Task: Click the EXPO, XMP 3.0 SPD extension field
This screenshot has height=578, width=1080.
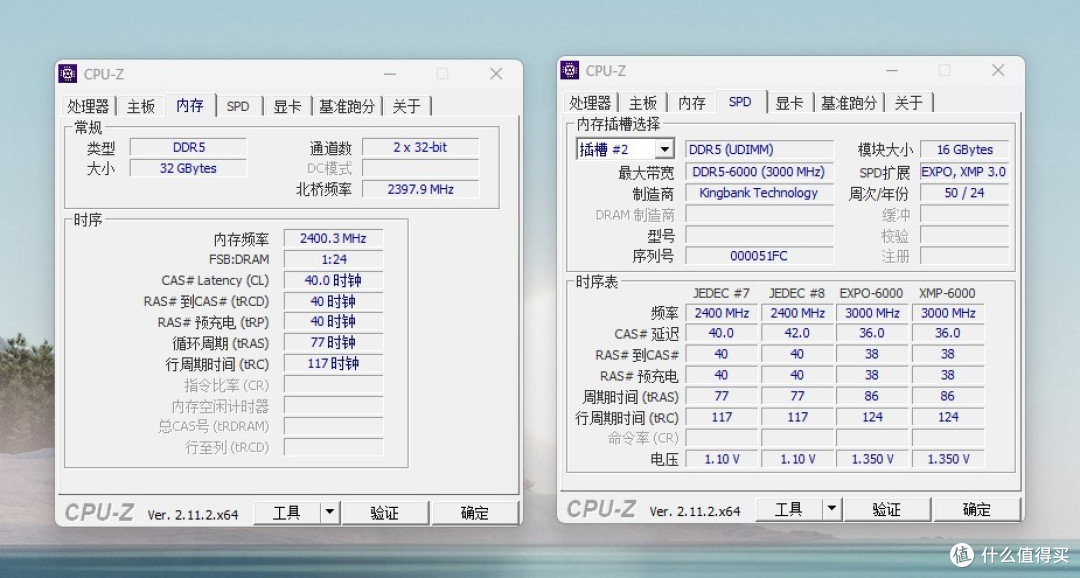Action: 964,172
